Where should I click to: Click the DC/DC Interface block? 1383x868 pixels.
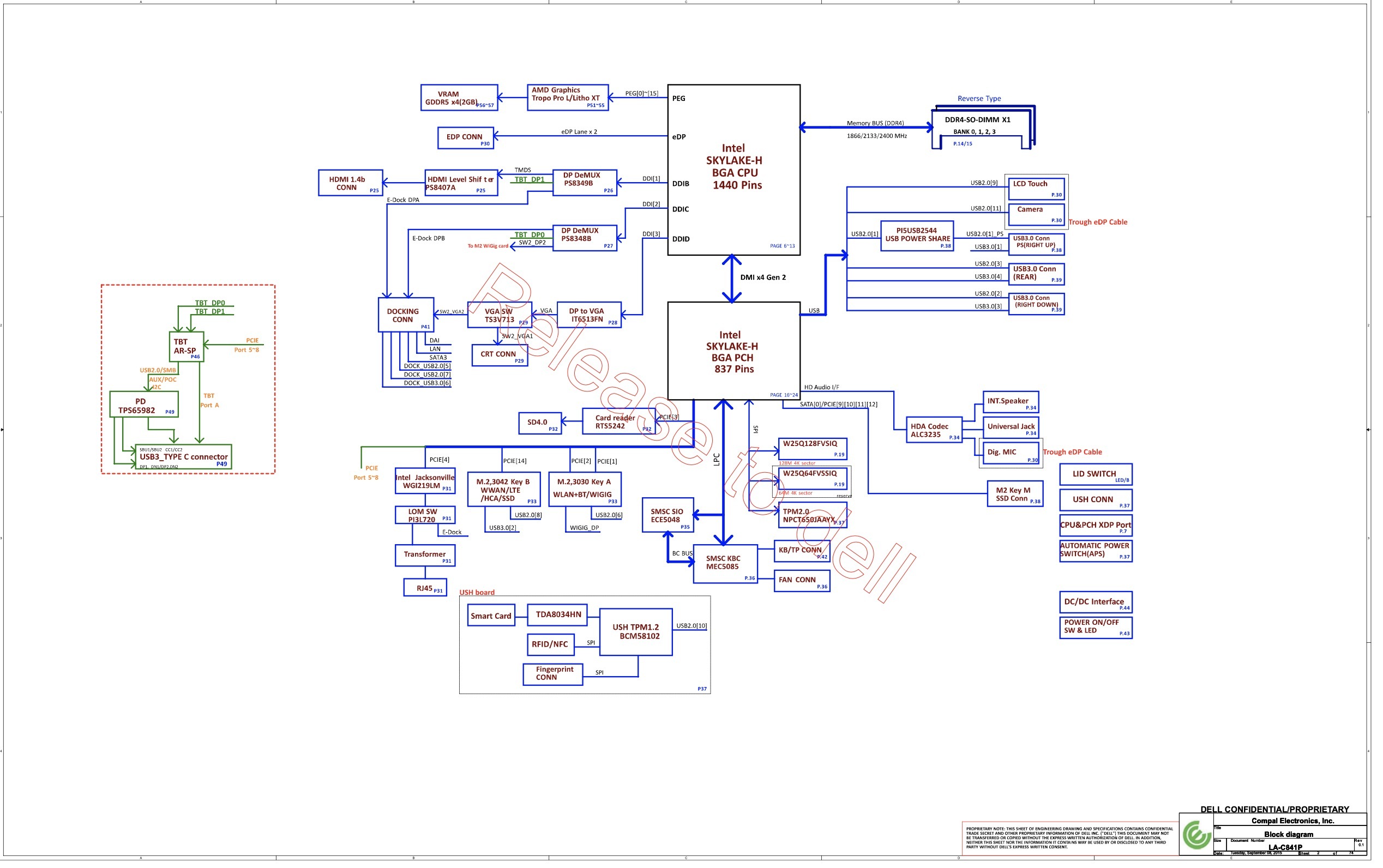(x=1096, y=602)
